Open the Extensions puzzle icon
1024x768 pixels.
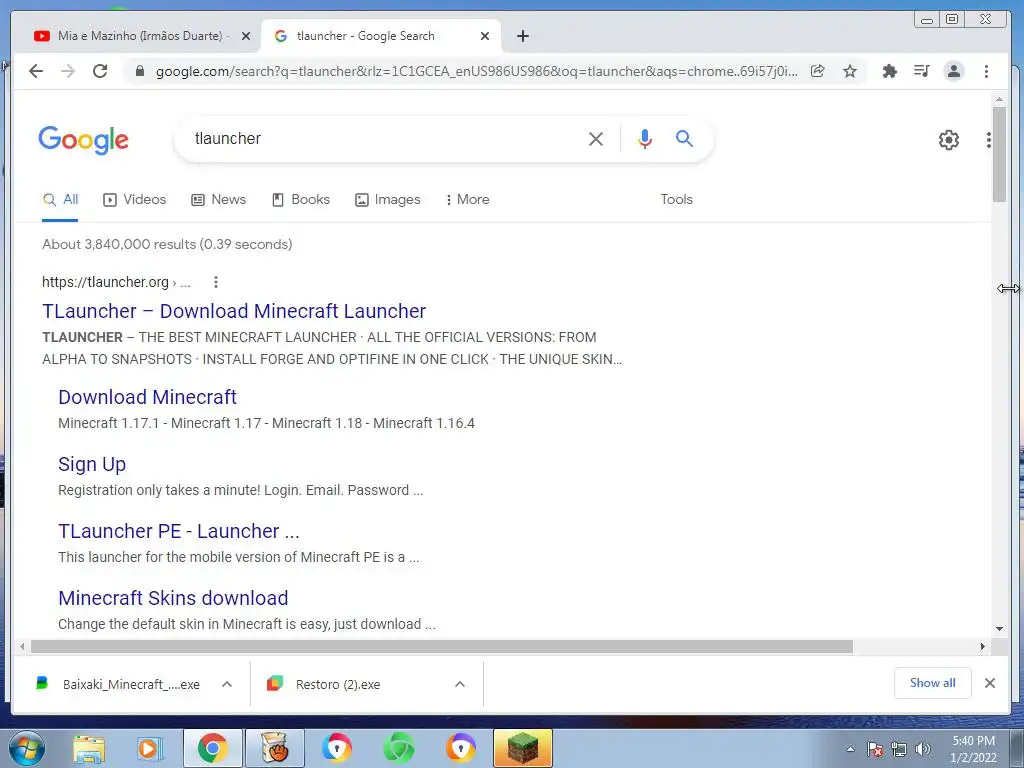pyautogui.click(x=889, y=71)
